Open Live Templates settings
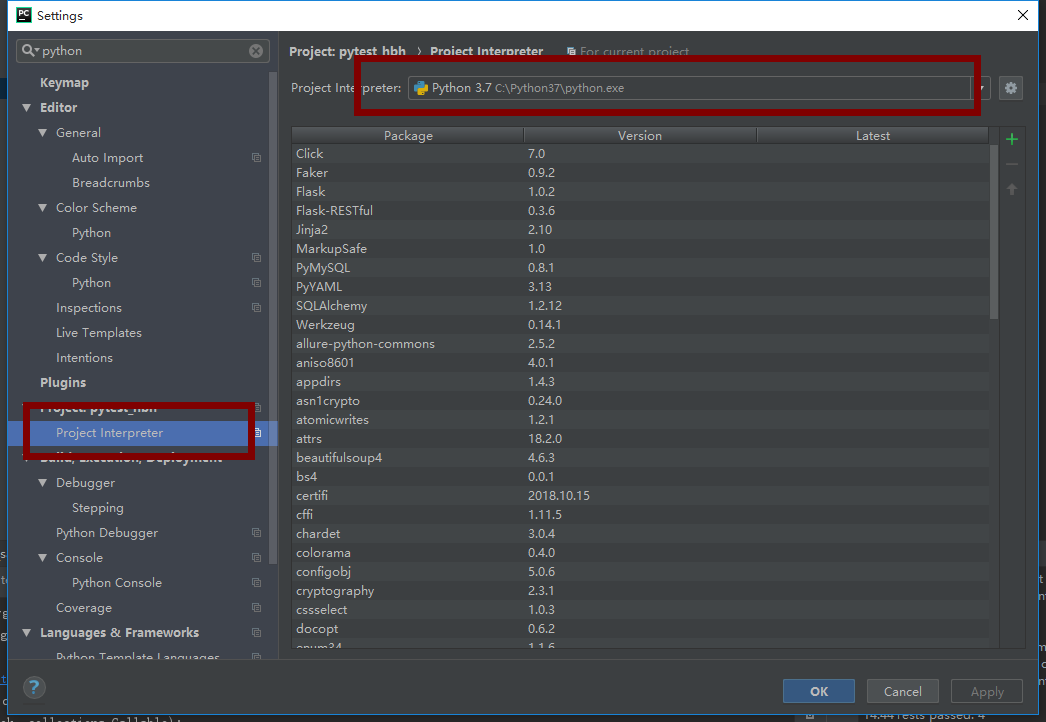 pos(99,332)
